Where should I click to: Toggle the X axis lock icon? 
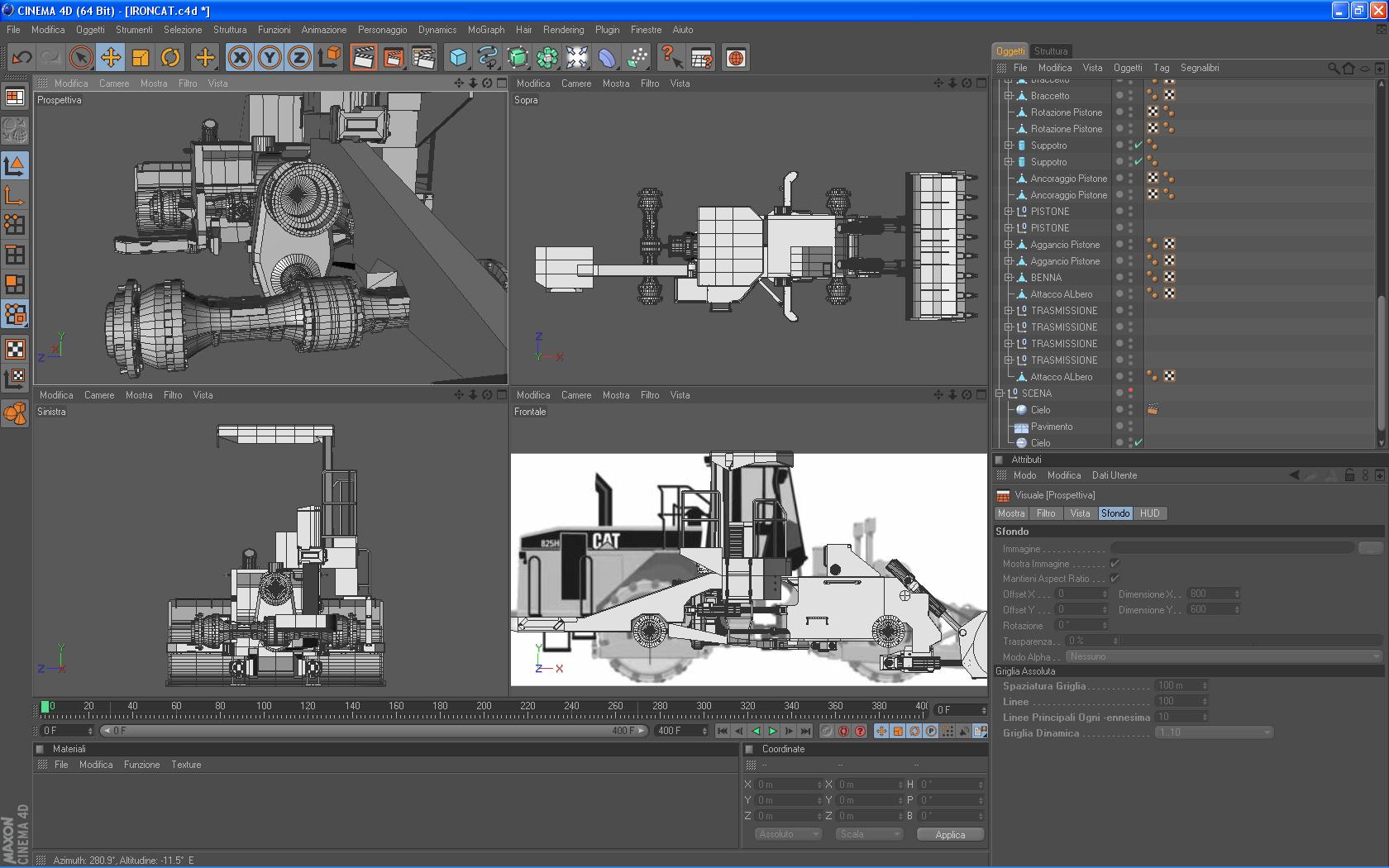tap(240, 57)
